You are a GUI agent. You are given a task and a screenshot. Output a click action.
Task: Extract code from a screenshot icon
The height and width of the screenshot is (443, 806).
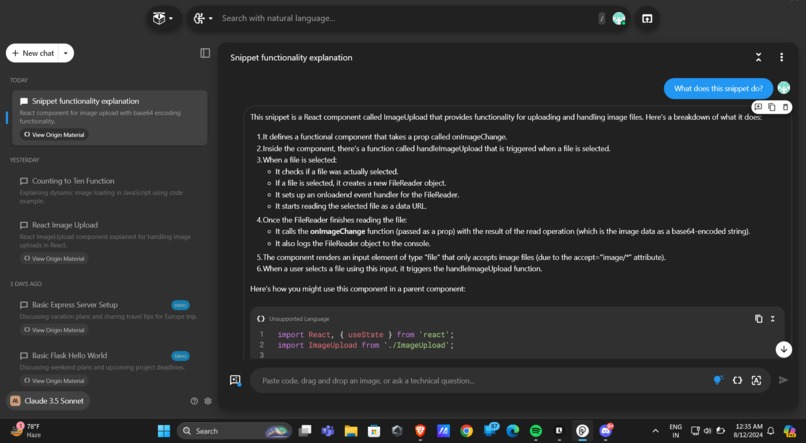click(x=756, y=380)
